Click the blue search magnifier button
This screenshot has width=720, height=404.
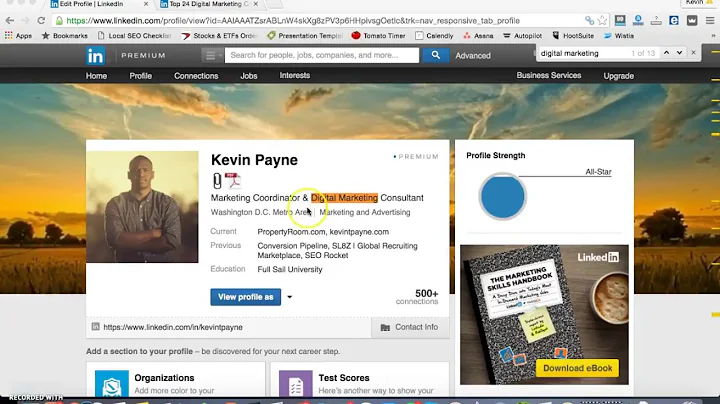[435, 55]
